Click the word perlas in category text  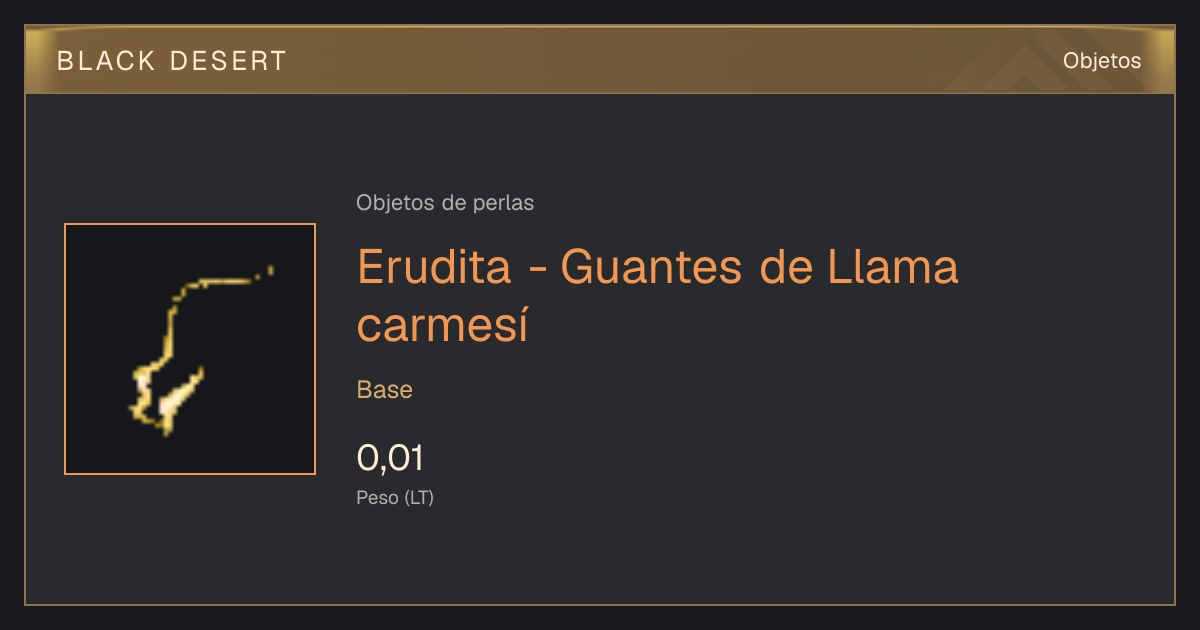coord(504,203)
